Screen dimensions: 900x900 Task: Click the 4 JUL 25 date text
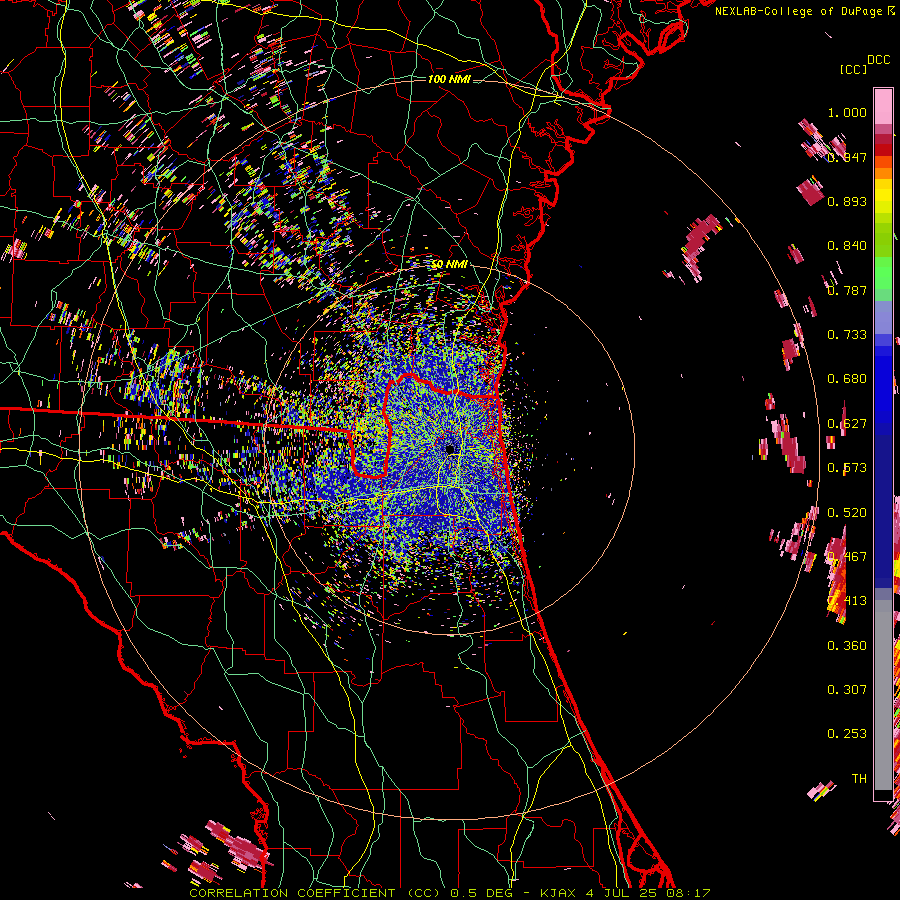tap(622, 893)
